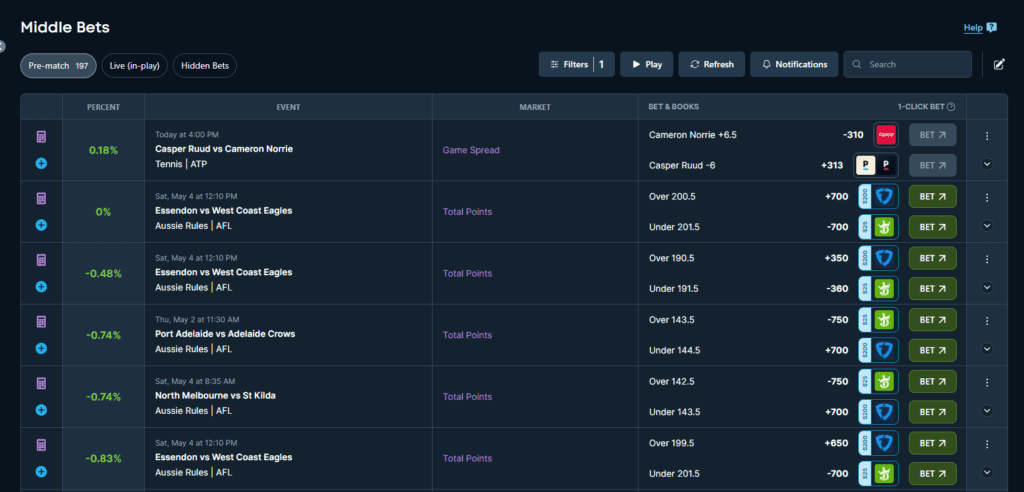Click the Search input field
This screenshot has width=1024, height=492.
point(907,65)
